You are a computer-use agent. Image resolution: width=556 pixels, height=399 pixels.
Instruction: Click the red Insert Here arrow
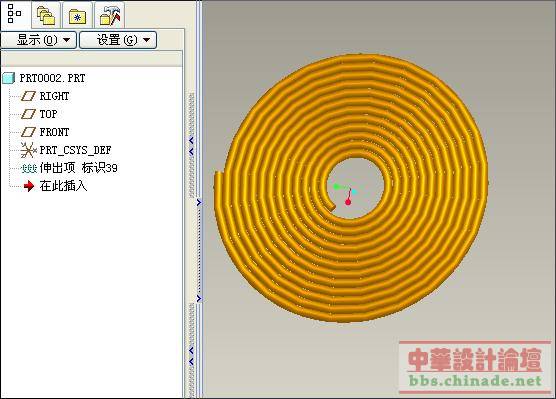[x=29, y=186]
